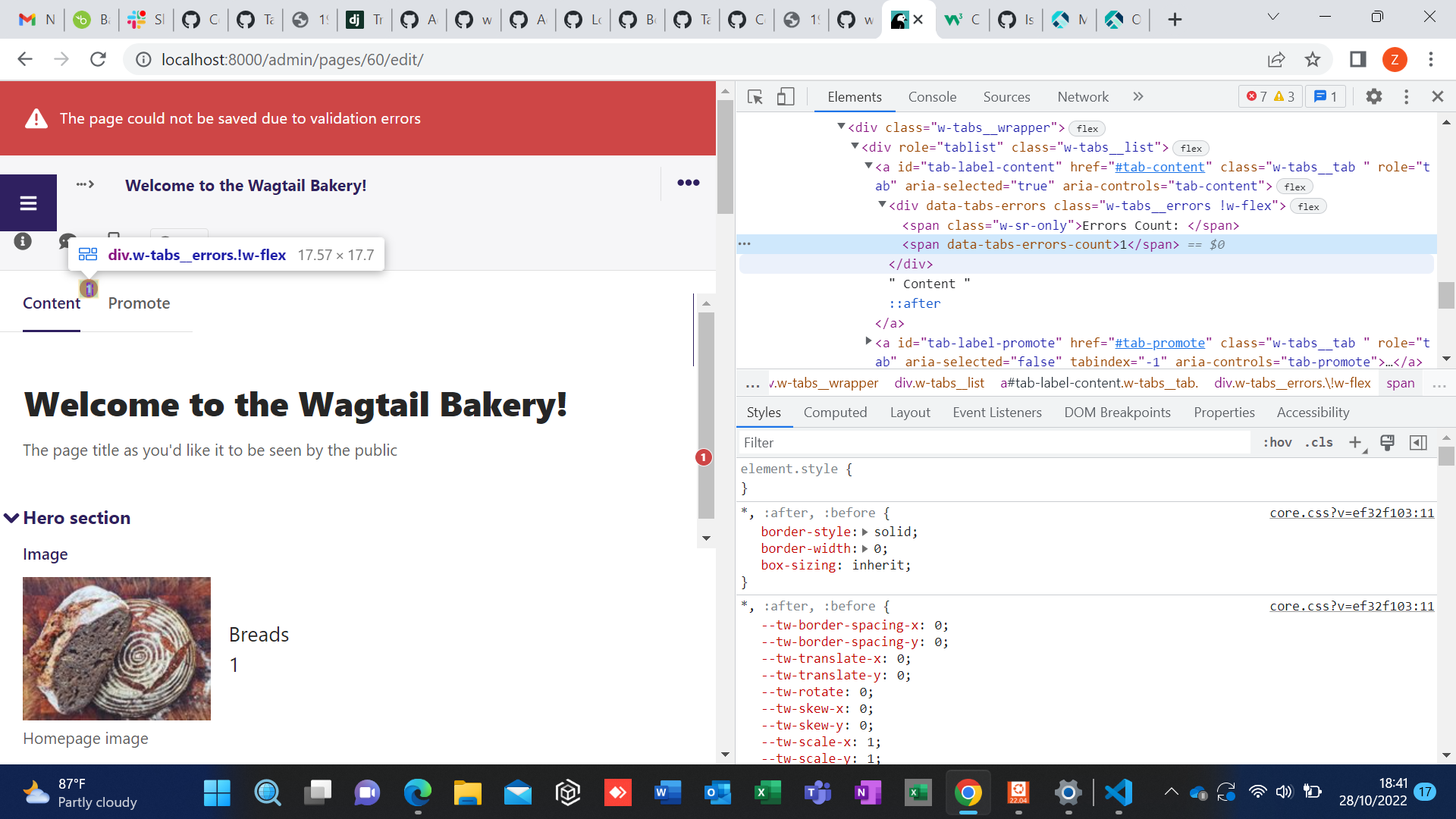Click the Styles filter input field
Image resolution: width=1456 pixels, height=819 pixels.
[993, 442]
